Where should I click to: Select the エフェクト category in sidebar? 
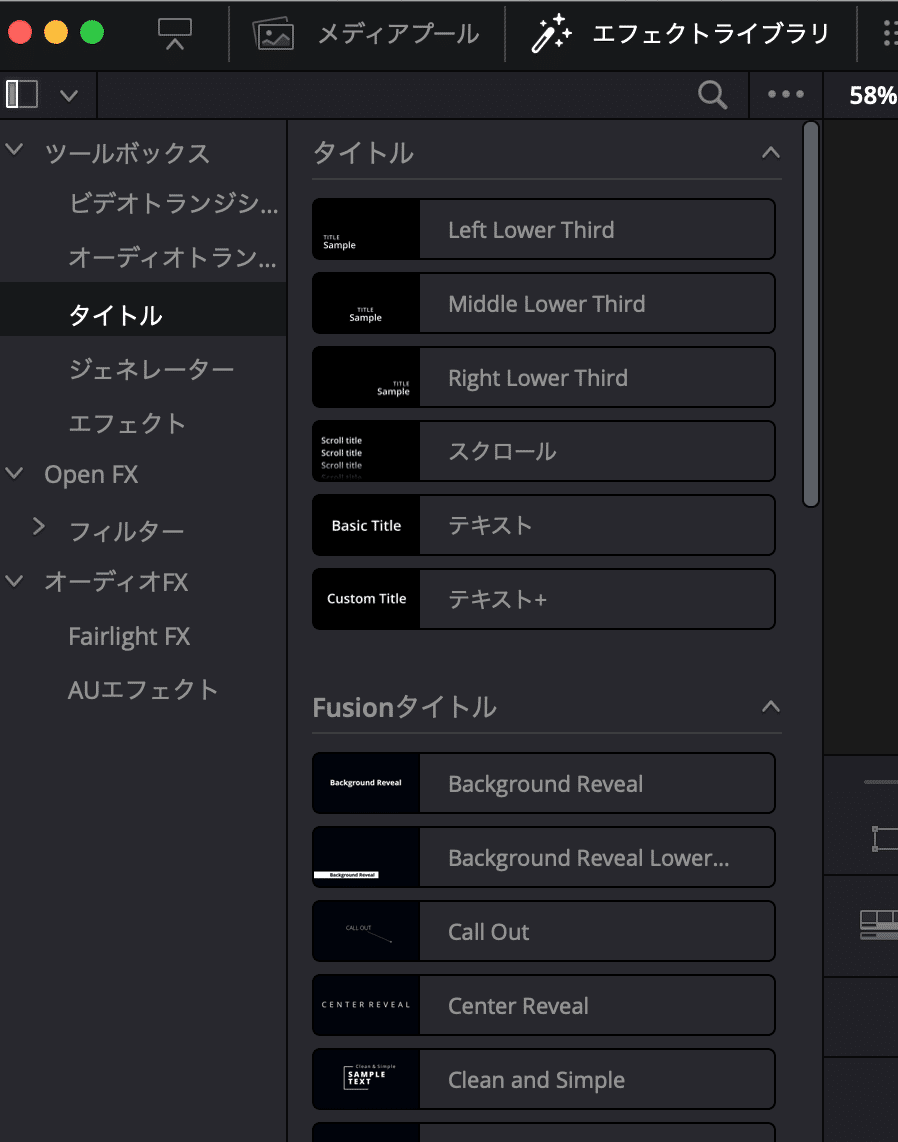[127, 423]
